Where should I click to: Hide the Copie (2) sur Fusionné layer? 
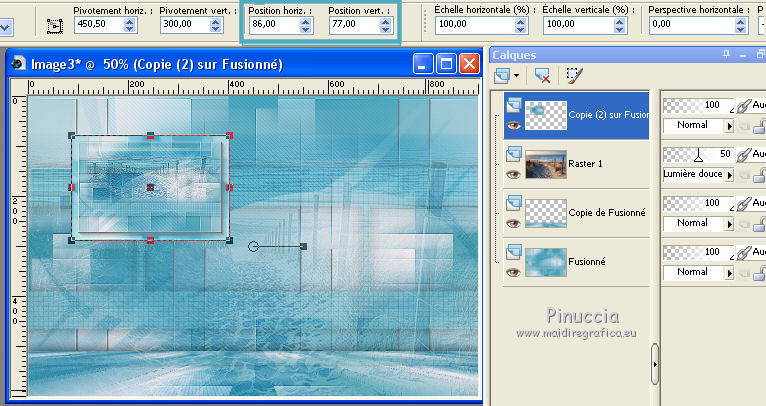[513, 125]
